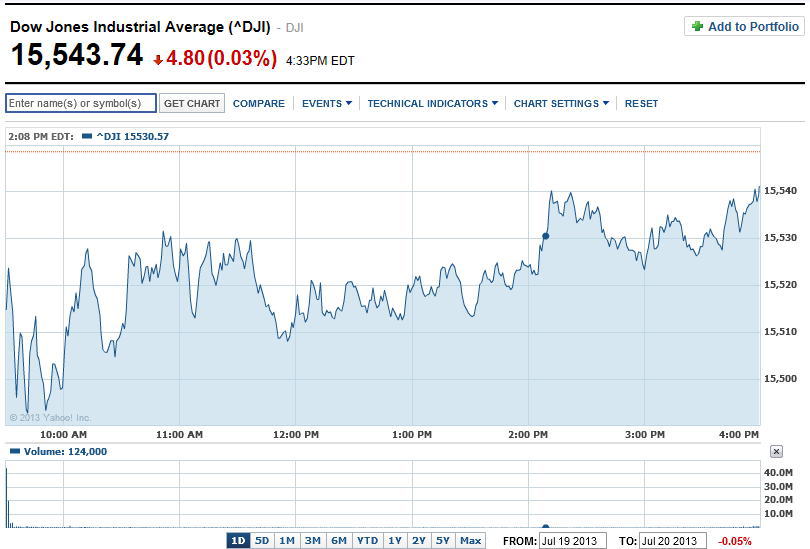The height and width of the screenshot is (549, 810).
Task: Select the 2Y range tab
Action: (419, 541)
